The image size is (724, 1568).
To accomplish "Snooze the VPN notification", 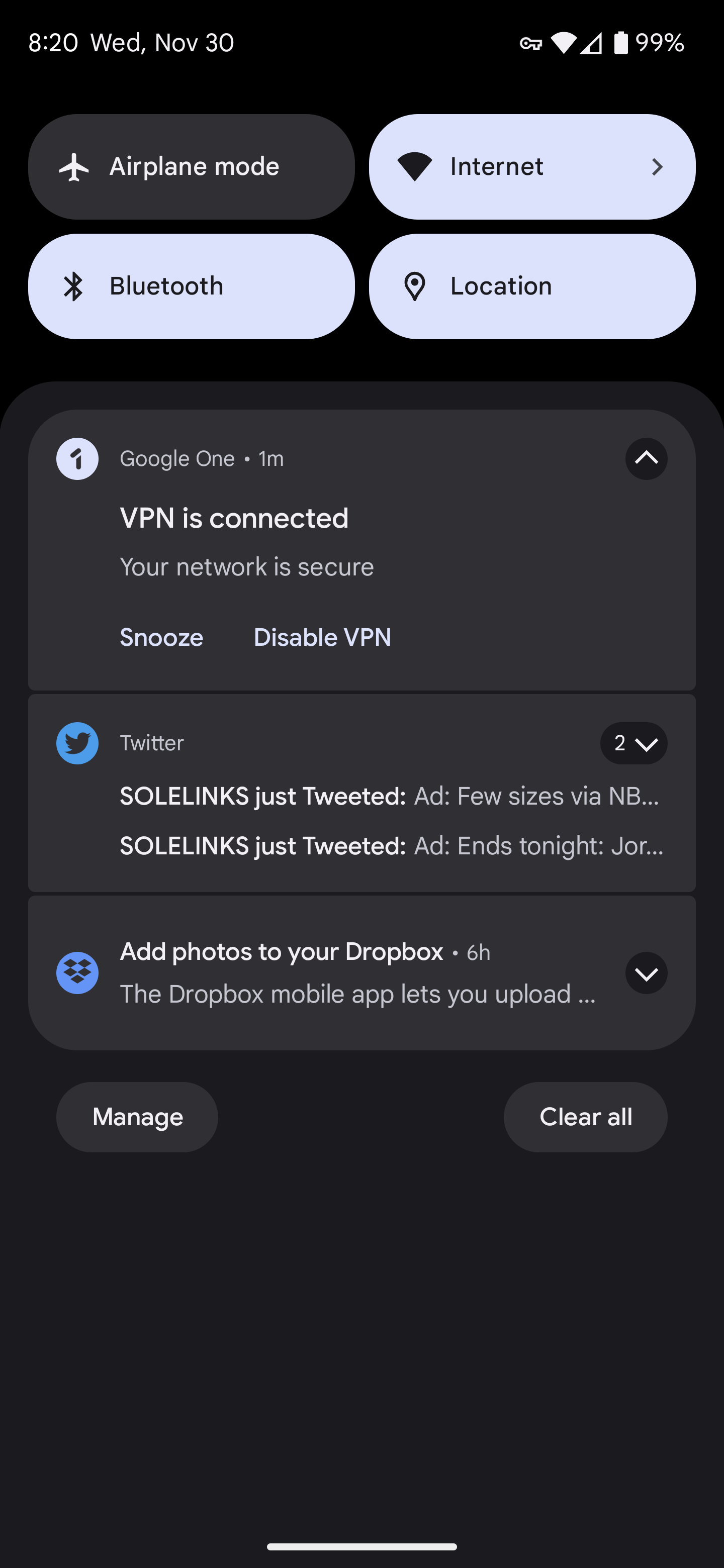I will pos(161,637).
